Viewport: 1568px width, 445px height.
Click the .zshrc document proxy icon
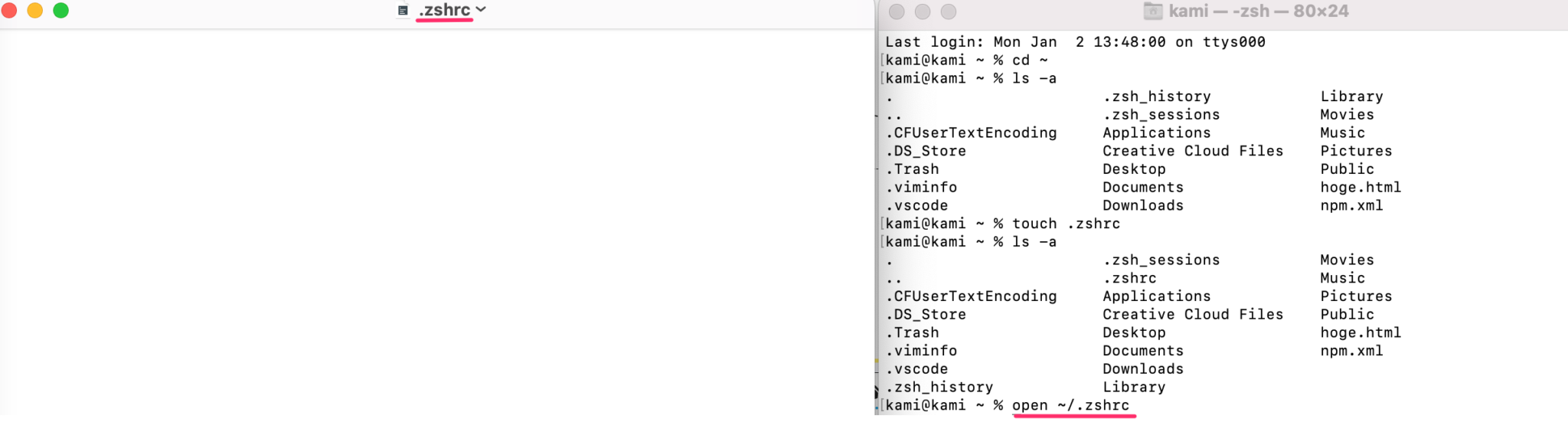[x=401, y=11]
